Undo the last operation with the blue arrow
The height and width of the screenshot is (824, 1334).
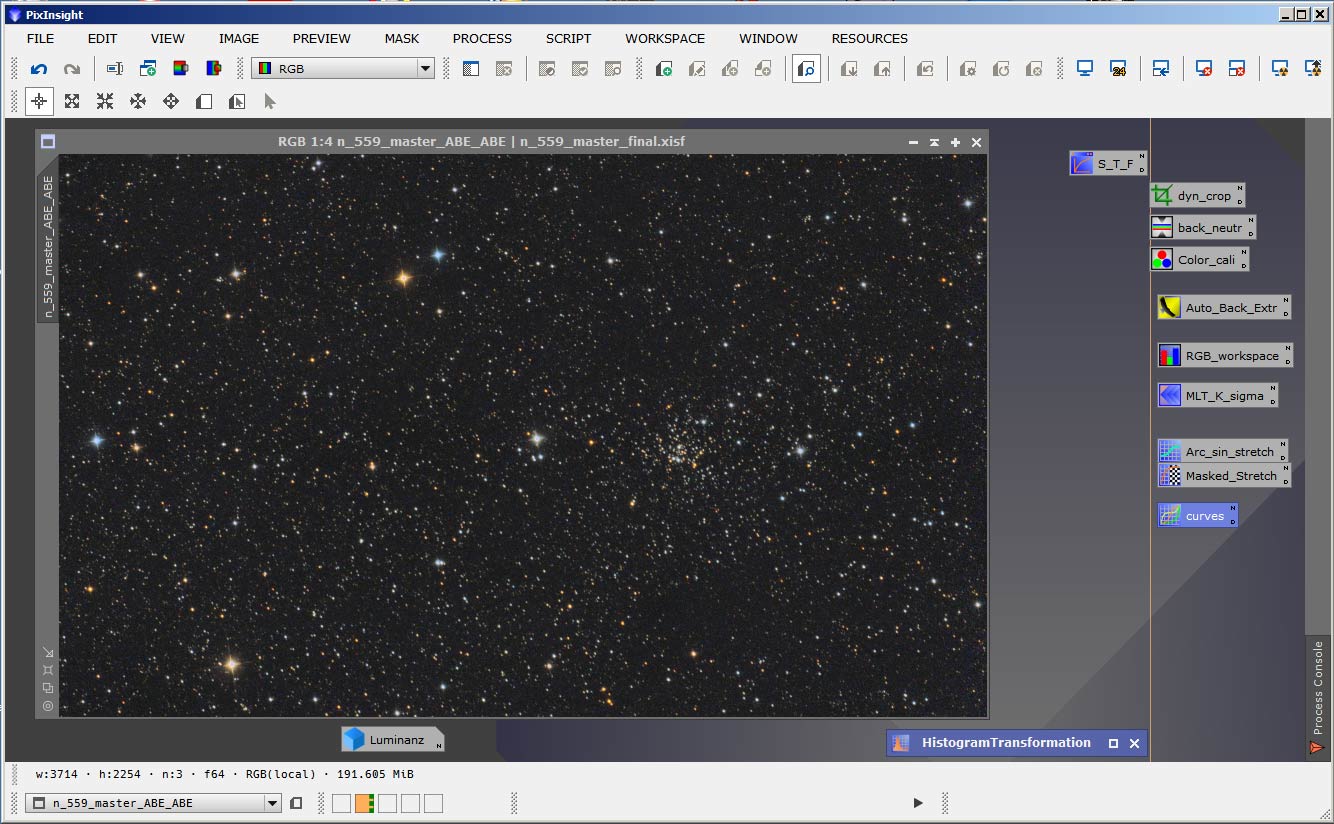coord(39,69)
